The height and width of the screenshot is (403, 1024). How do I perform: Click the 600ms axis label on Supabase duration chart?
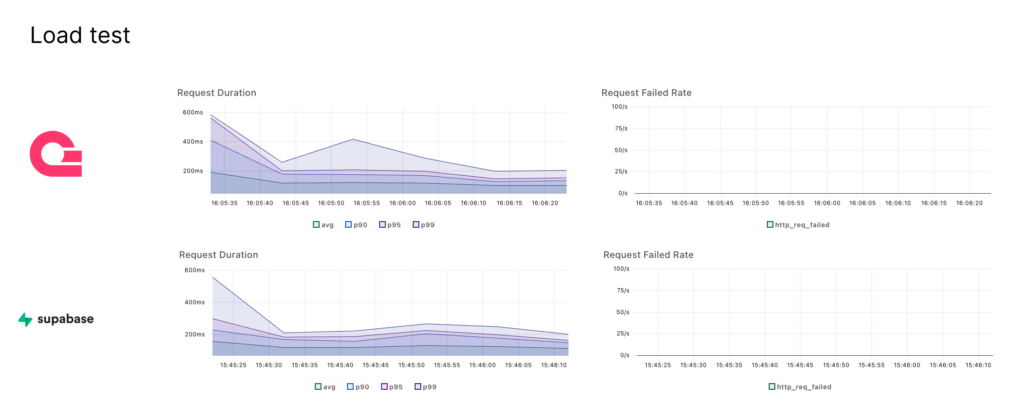pos(193,270)
